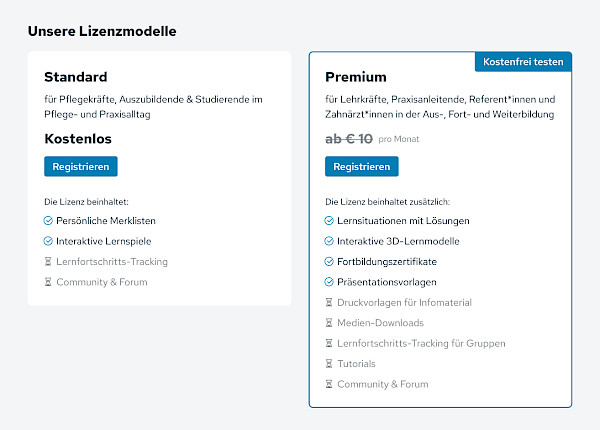
Task: Click checkmark icon beside Persönliche Merklisten
Action: [x=48, y=220]
